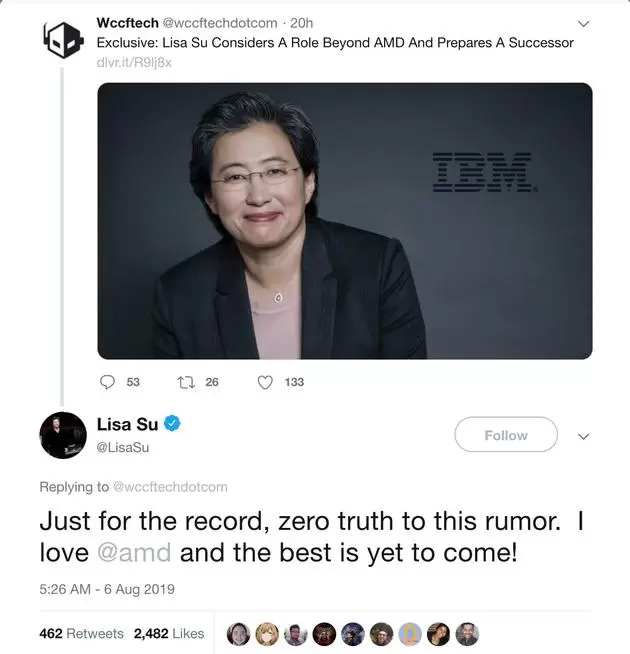Click the 5:26 AM - 6 Aug 2019 timestamp
The height and width of the screenshot is (654, 630).
[x=107, y=589]
